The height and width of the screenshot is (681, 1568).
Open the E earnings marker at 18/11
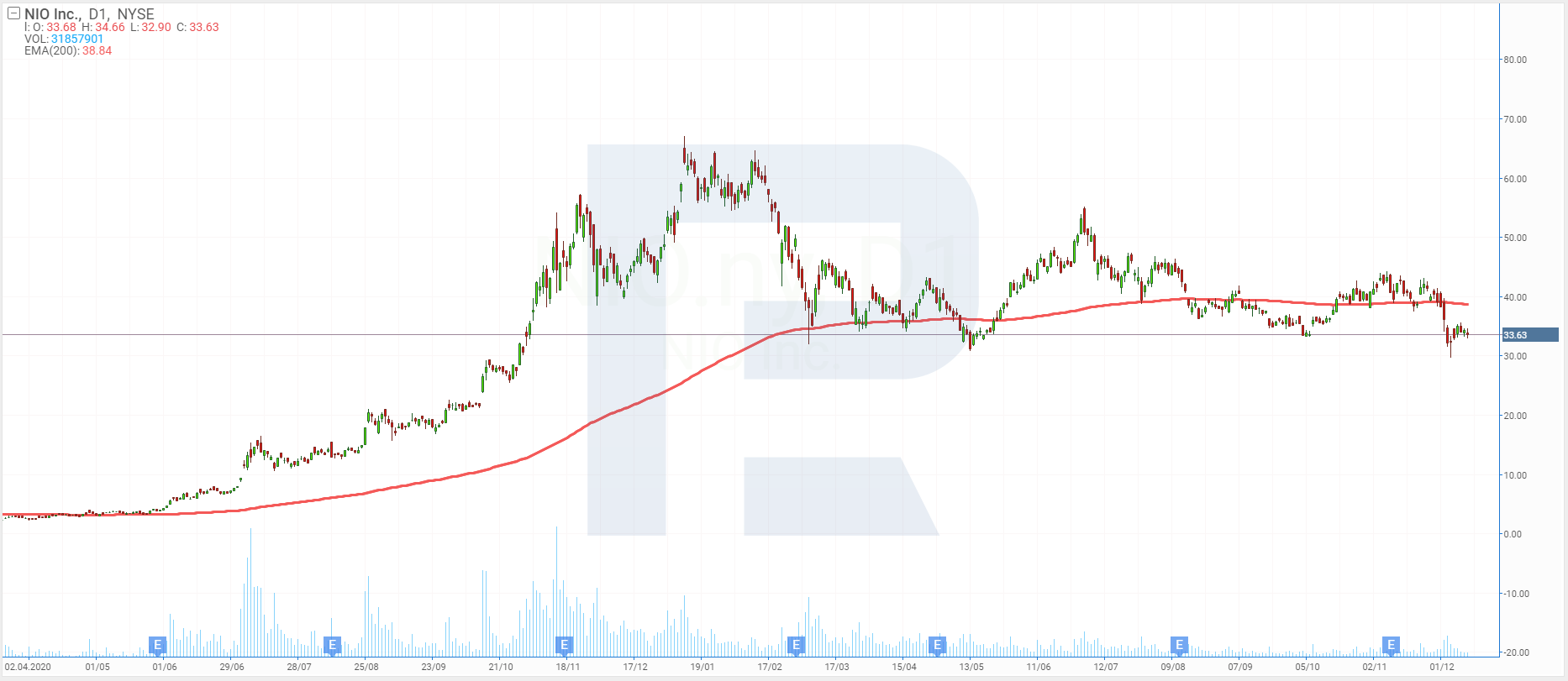click(565, 645)
